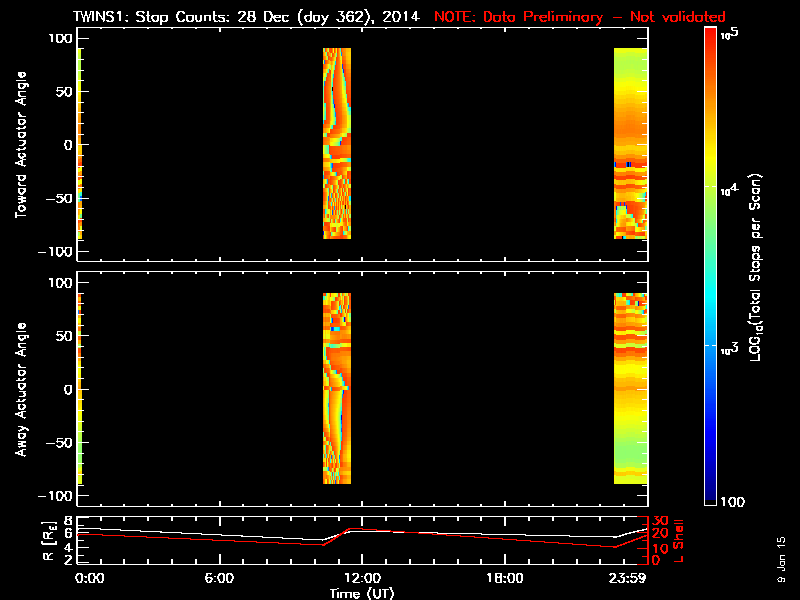Click the "0:00" time axis label

tap(89, 578)
